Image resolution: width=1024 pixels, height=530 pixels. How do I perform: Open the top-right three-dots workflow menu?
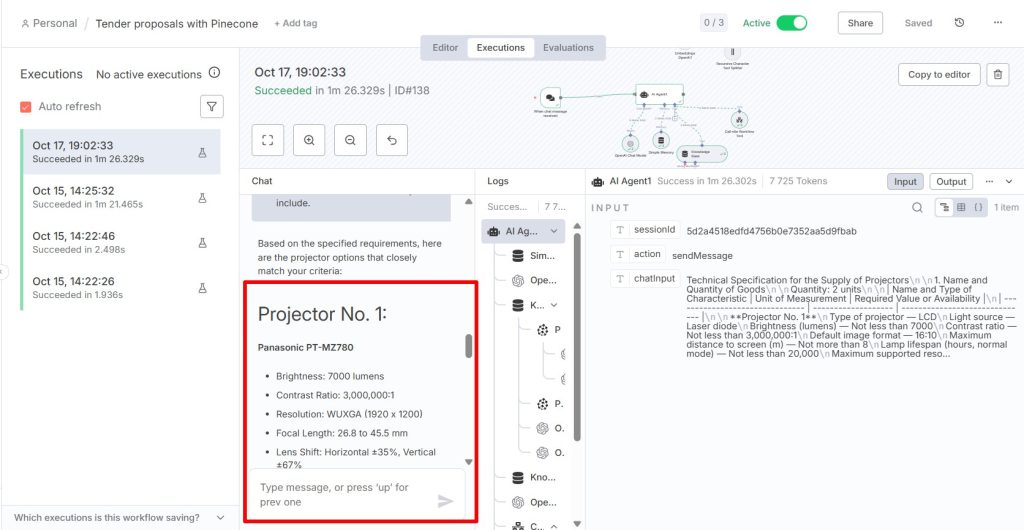pos(997,23)
